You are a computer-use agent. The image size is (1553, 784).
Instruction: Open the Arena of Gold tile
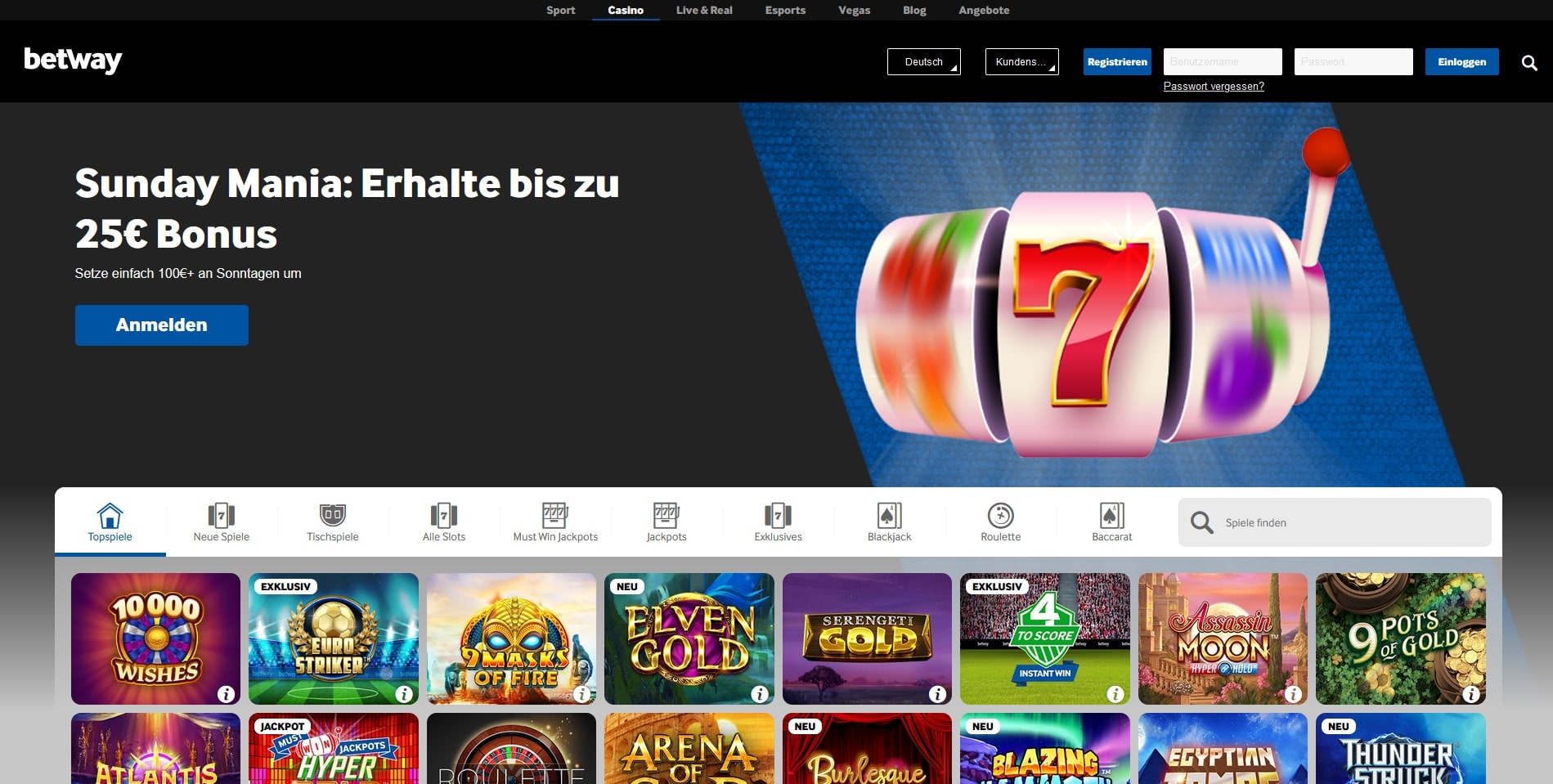[x=689, y=749]
